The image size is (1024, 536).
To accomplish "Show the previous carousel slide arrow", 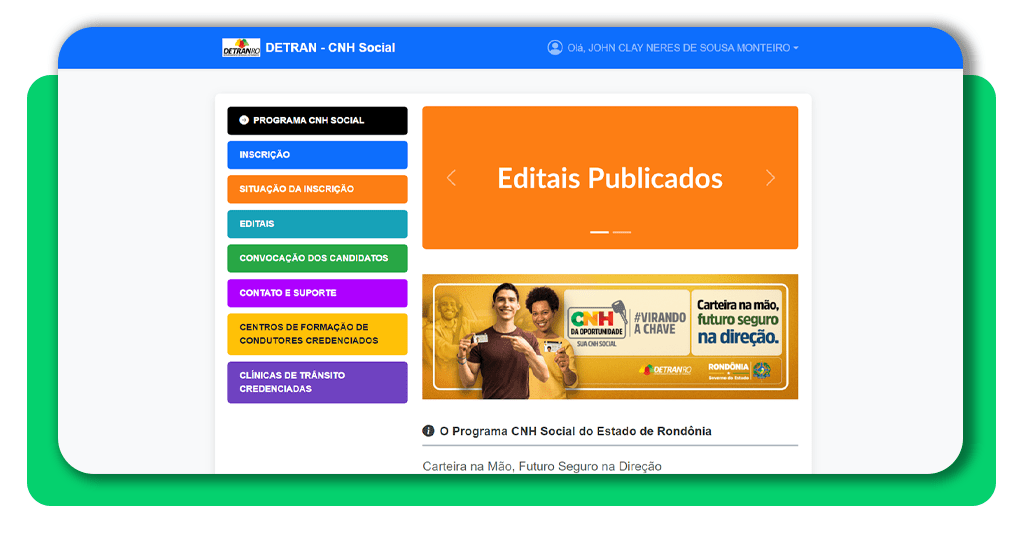I will pyautogui.click(x=451, y=178).
